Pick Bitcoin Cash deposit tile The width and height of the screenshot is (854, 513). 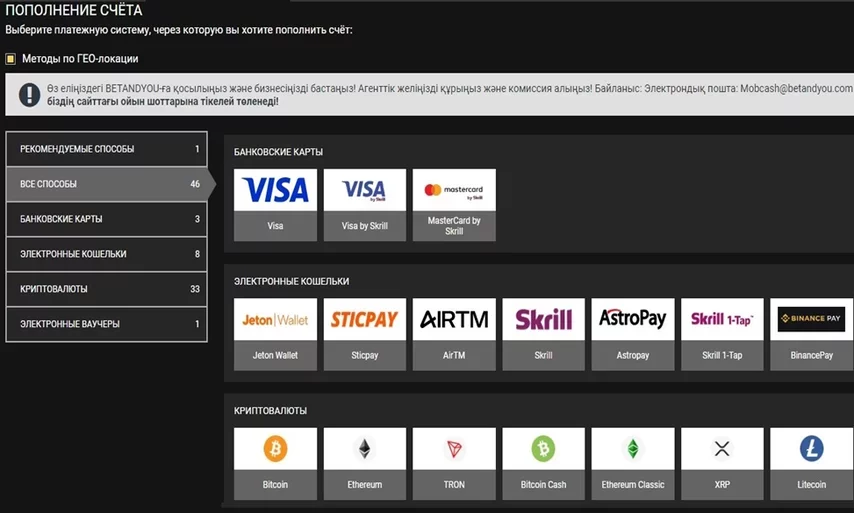[544, 463]
